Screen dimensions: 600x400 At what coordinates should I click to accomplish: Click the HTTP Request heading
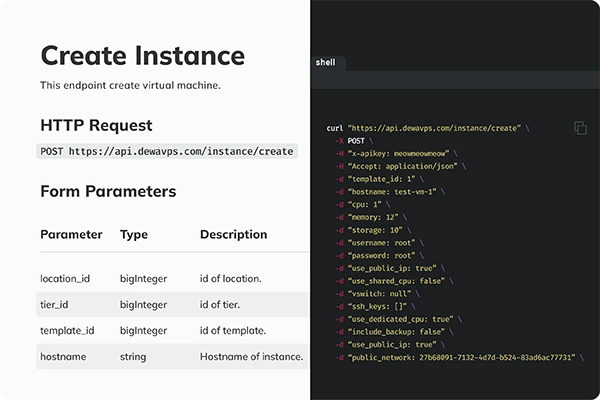point(96,126)
